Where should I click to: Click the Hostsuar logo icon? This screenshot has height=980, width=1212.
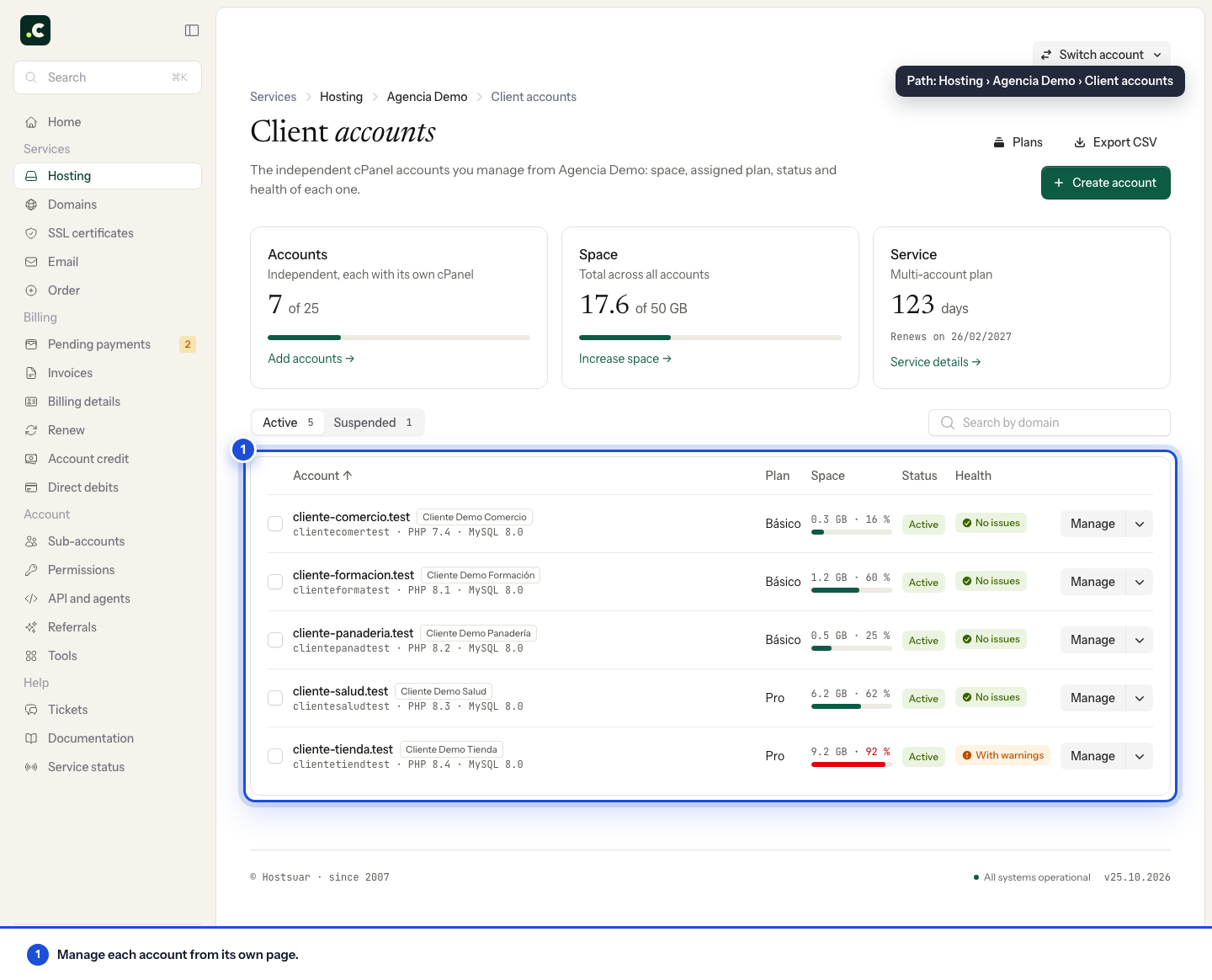click(x=35, y=30)
